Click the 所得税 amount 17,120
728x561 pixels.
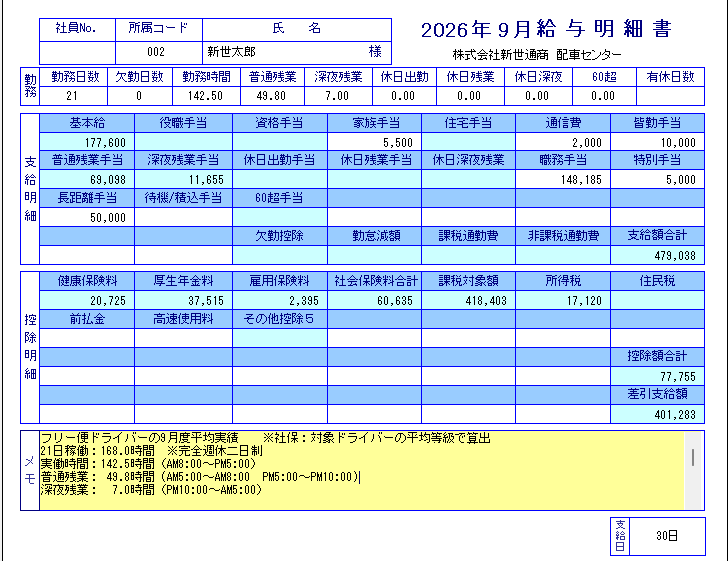pyautogui.click(x=563, y=300)
